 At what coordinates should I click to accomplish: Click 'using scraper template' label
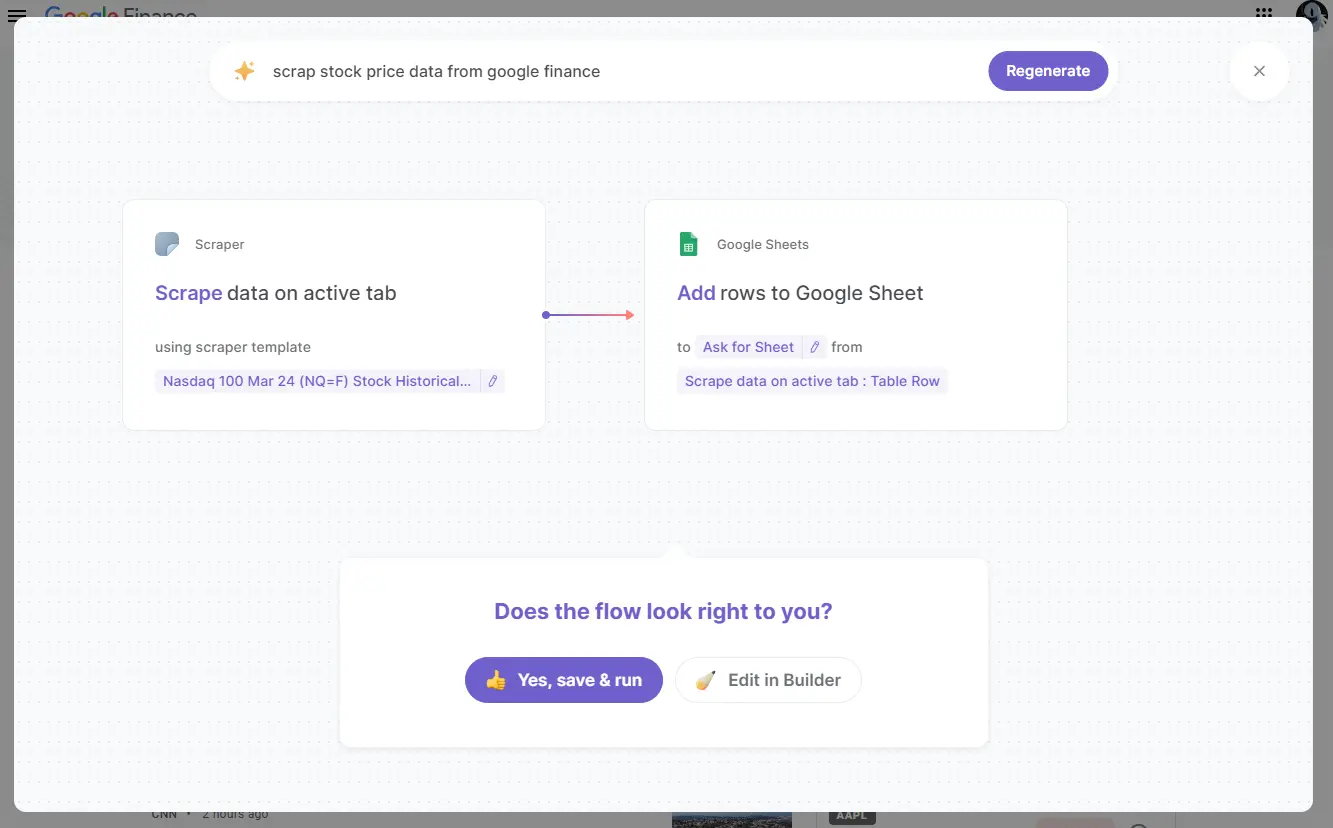pyautogui.click(x=233, y=347)
